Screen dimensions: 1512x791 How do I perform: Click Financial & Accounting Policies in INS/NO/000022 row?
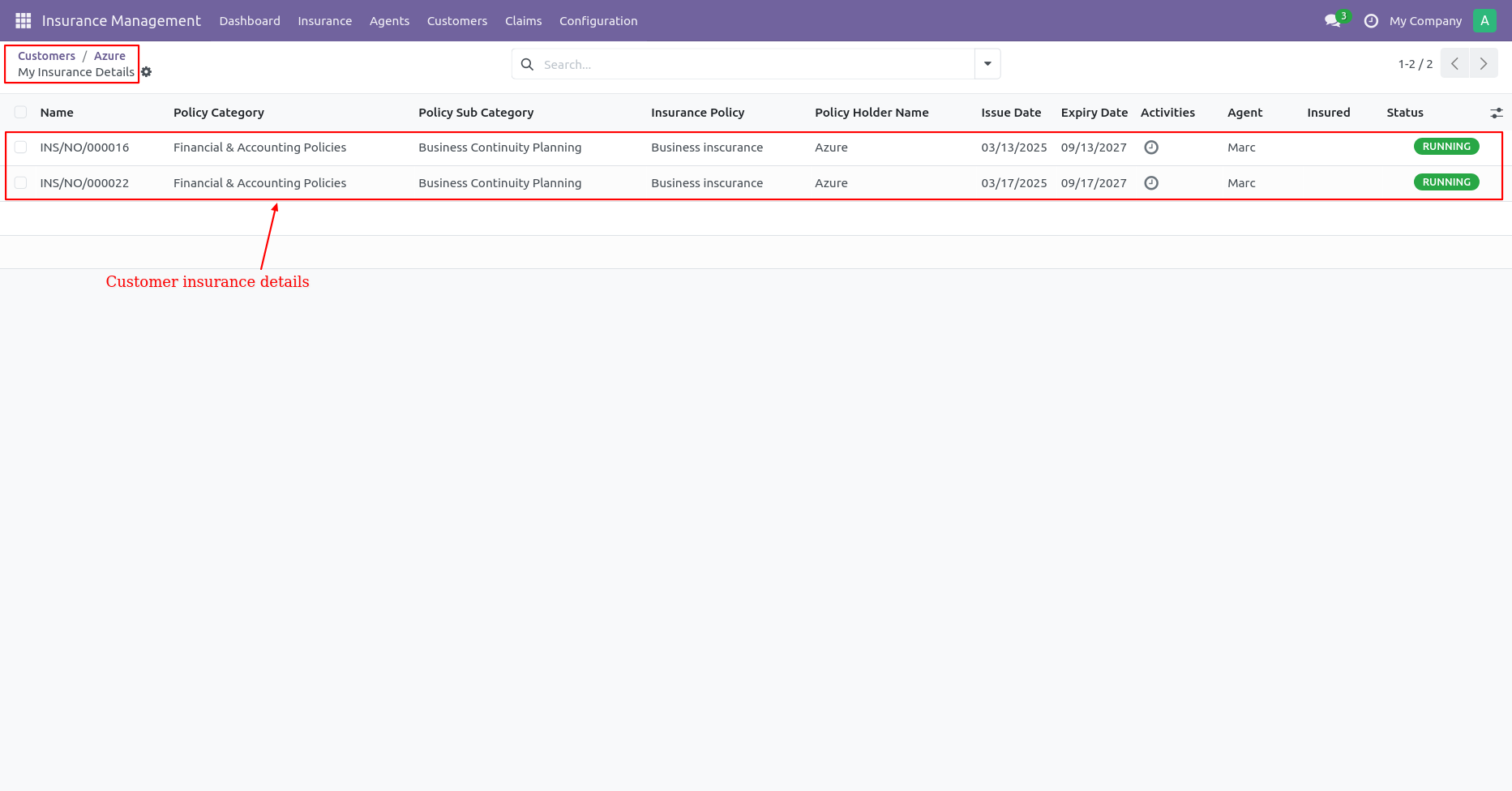(x=260, y=183)
